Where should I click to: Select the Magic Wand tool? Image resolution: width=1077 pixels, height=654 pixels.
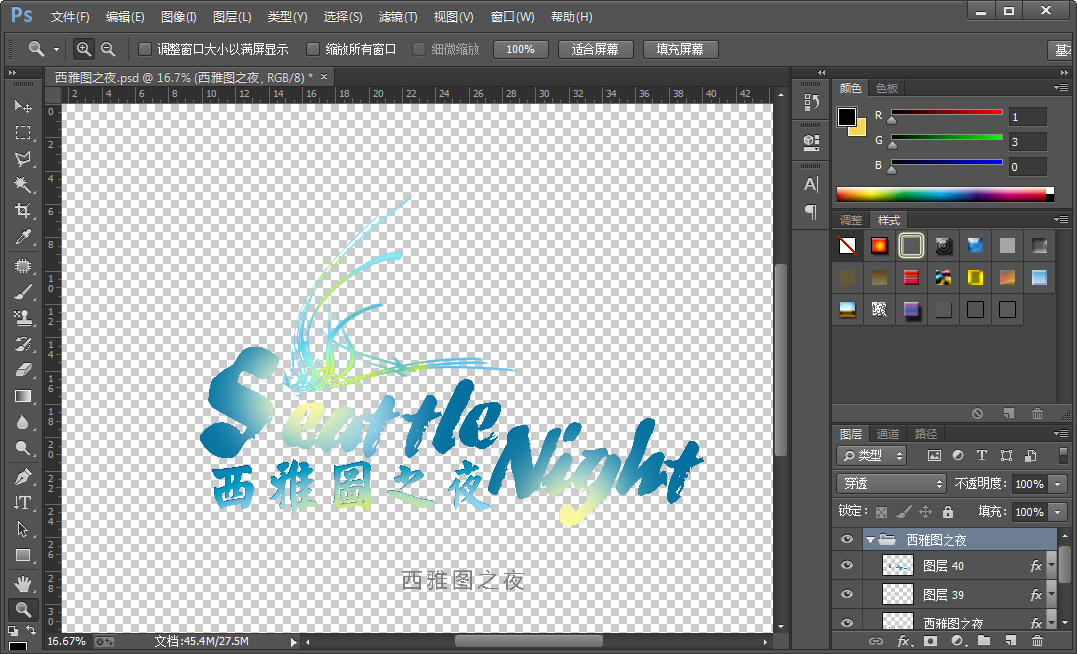coord(23,184)
